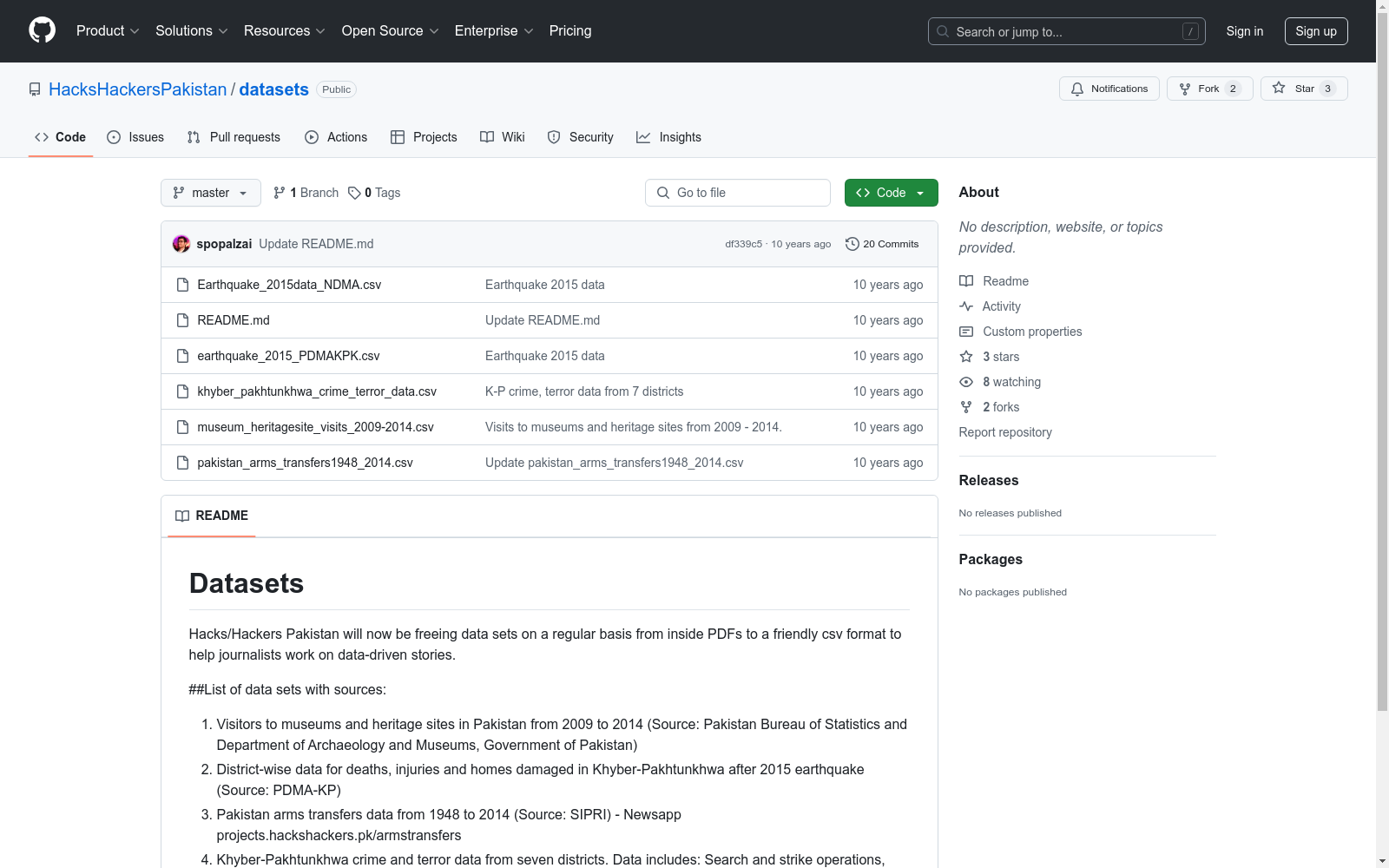The image size is (1389, 868).
Task: Click the pulse icon beside Activity
Action: coord(966,306)
